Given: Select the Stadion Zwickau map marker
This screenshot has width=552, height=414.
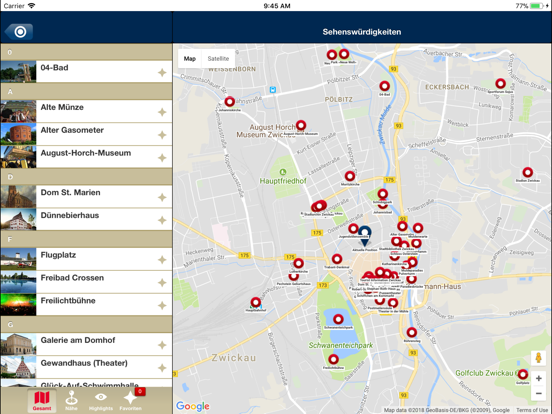Looking at the screenshot, I should tap(527, 172).
